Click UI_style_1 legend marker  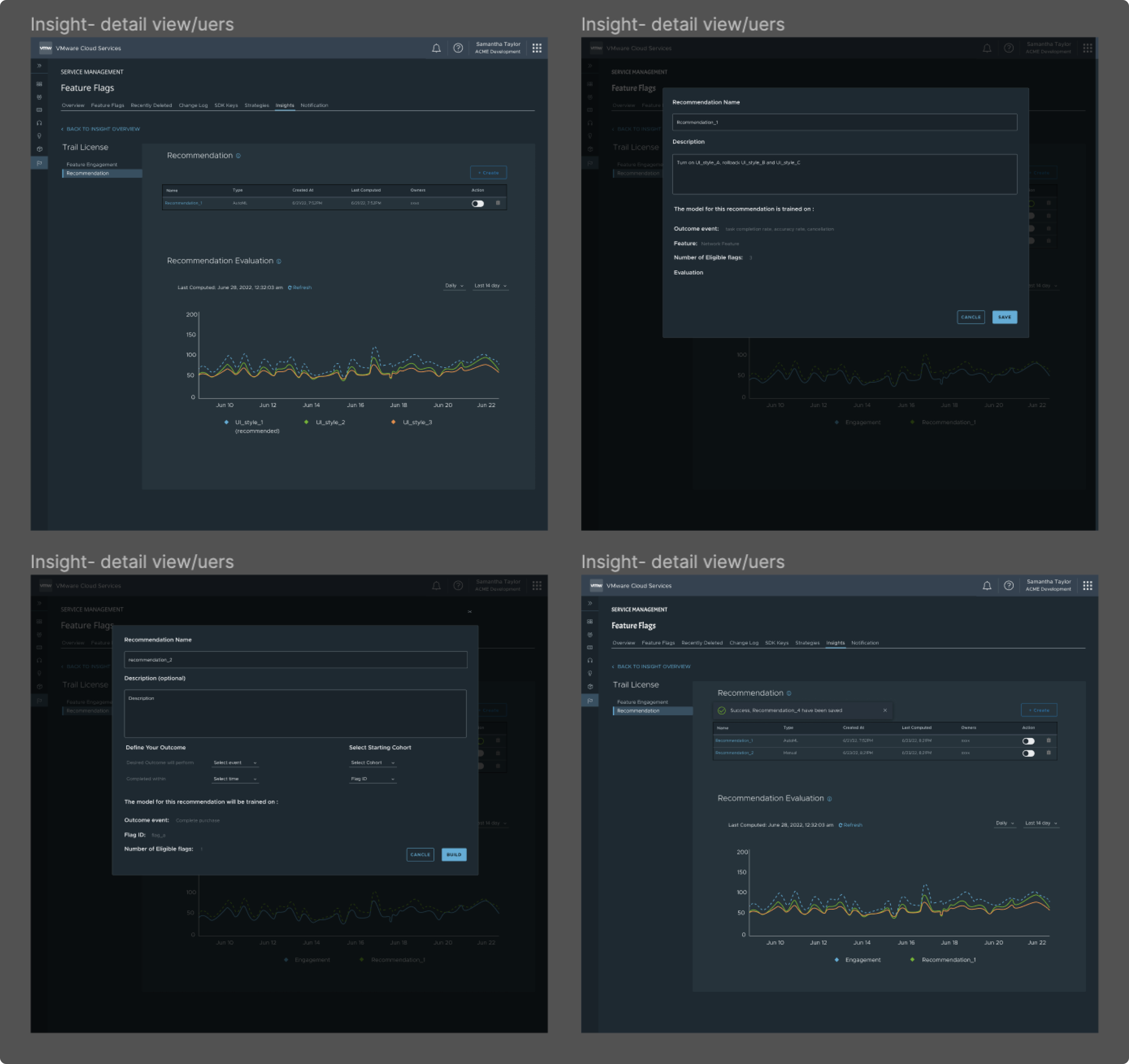click(227, 422)
